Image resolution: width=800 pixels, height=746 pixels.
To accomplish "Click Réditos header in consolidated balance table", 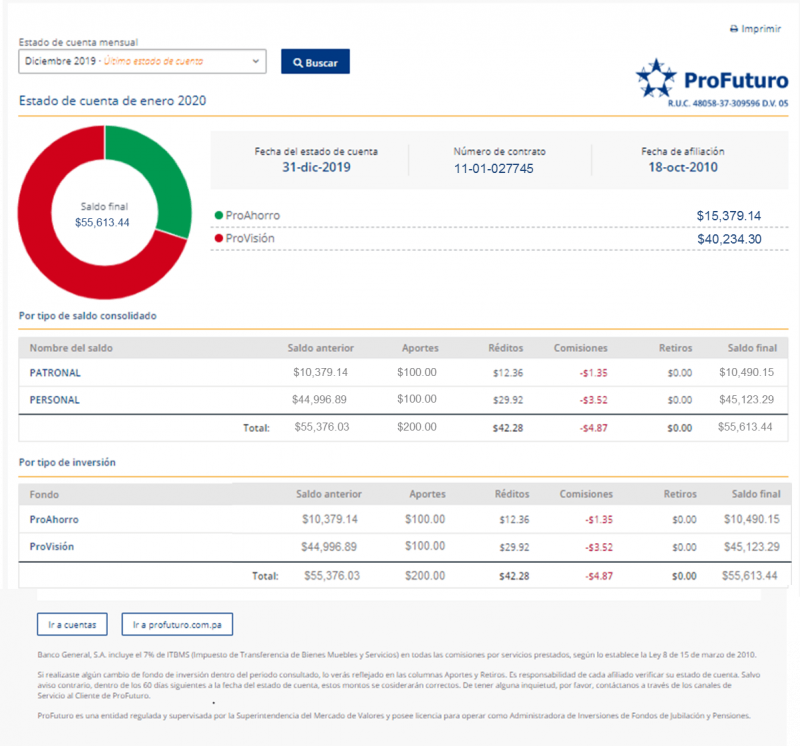I will coord(507,348).
